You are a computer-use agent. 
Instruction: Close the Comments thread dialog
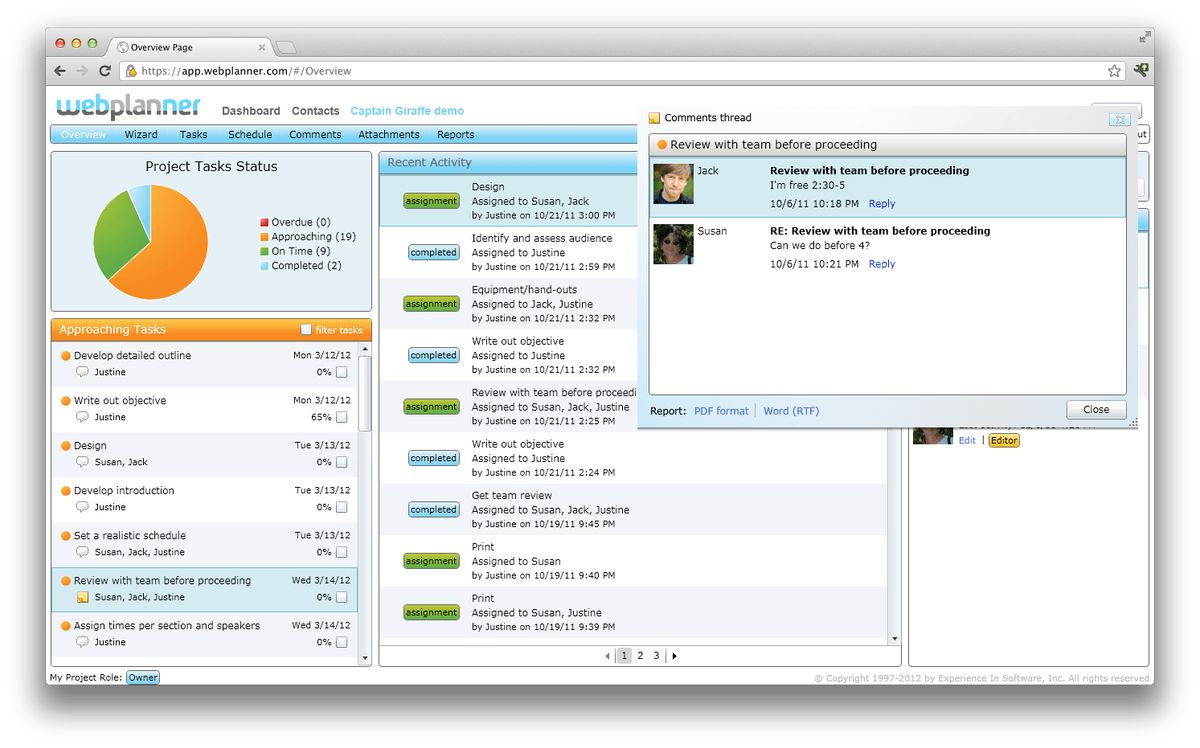tap(1095, 409)
